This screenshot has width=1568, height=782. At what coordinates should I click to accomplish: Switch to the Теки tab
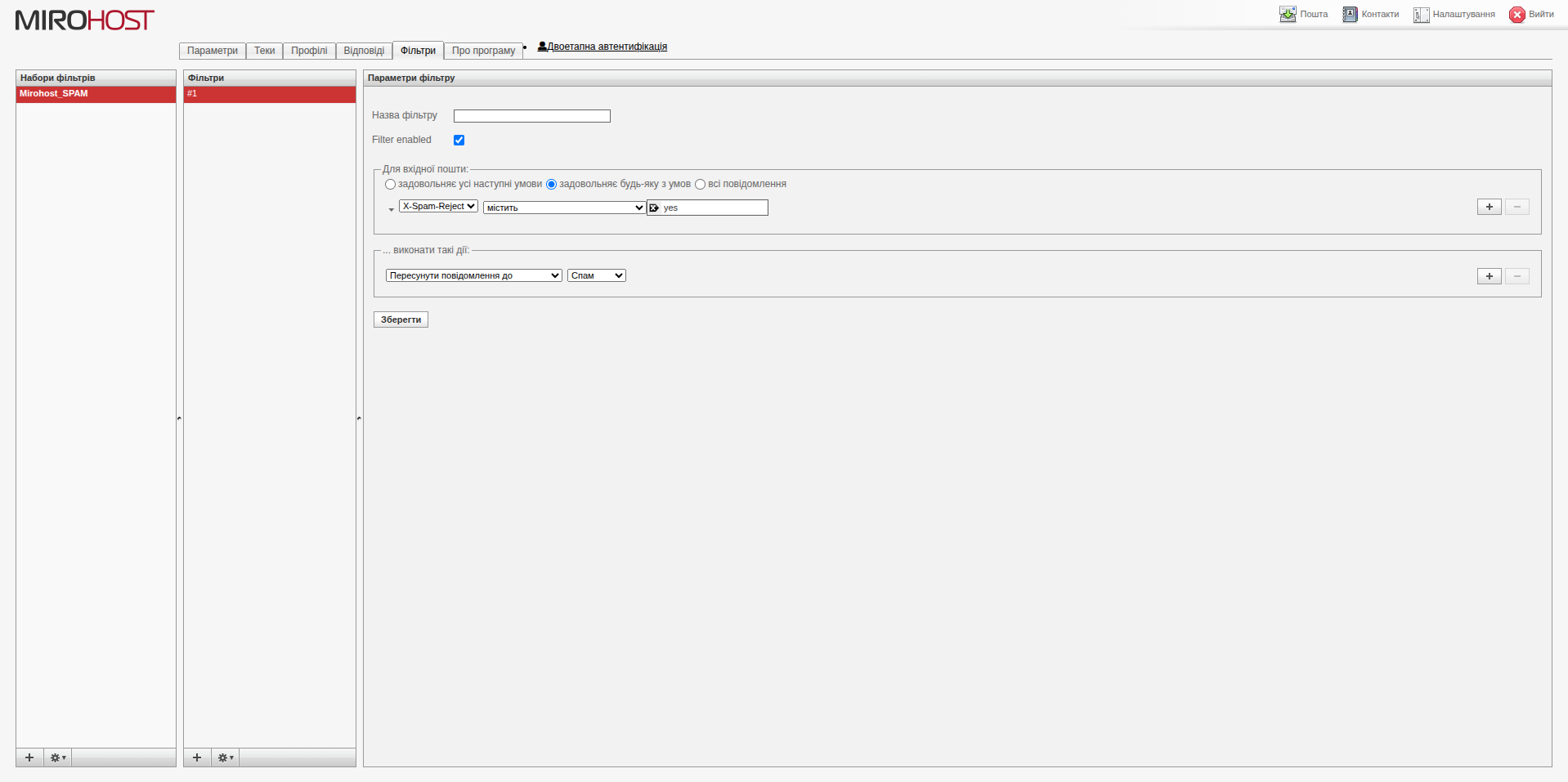coord(265,51)
